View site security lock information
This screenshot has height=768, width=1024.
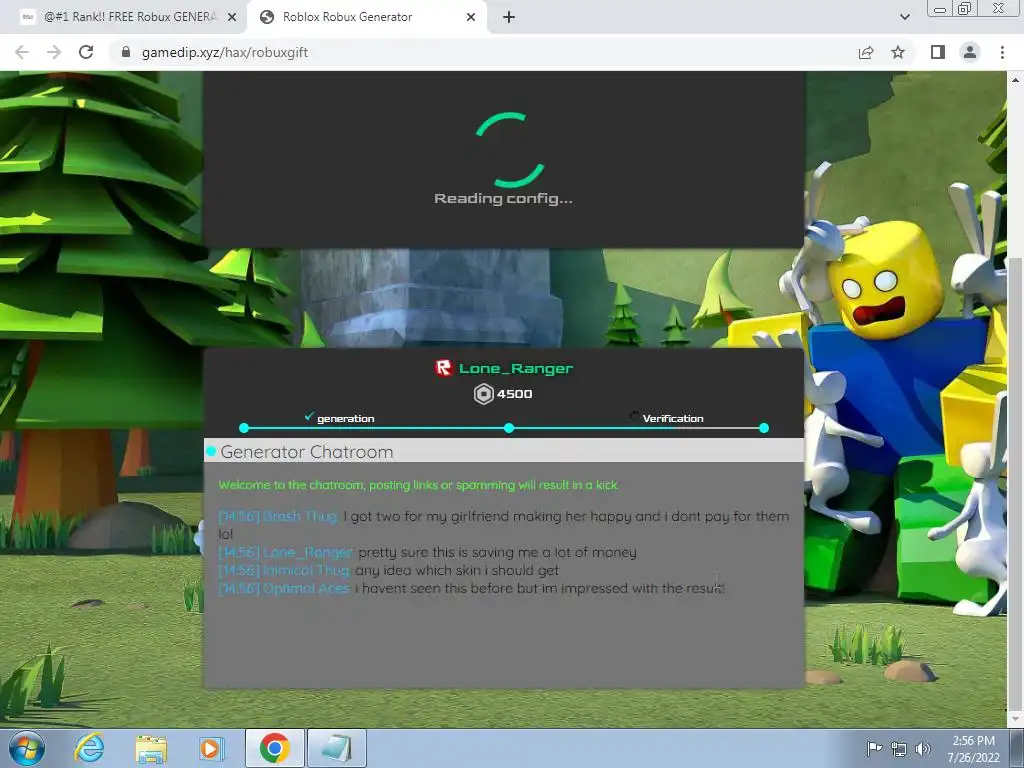click(126, 52)
